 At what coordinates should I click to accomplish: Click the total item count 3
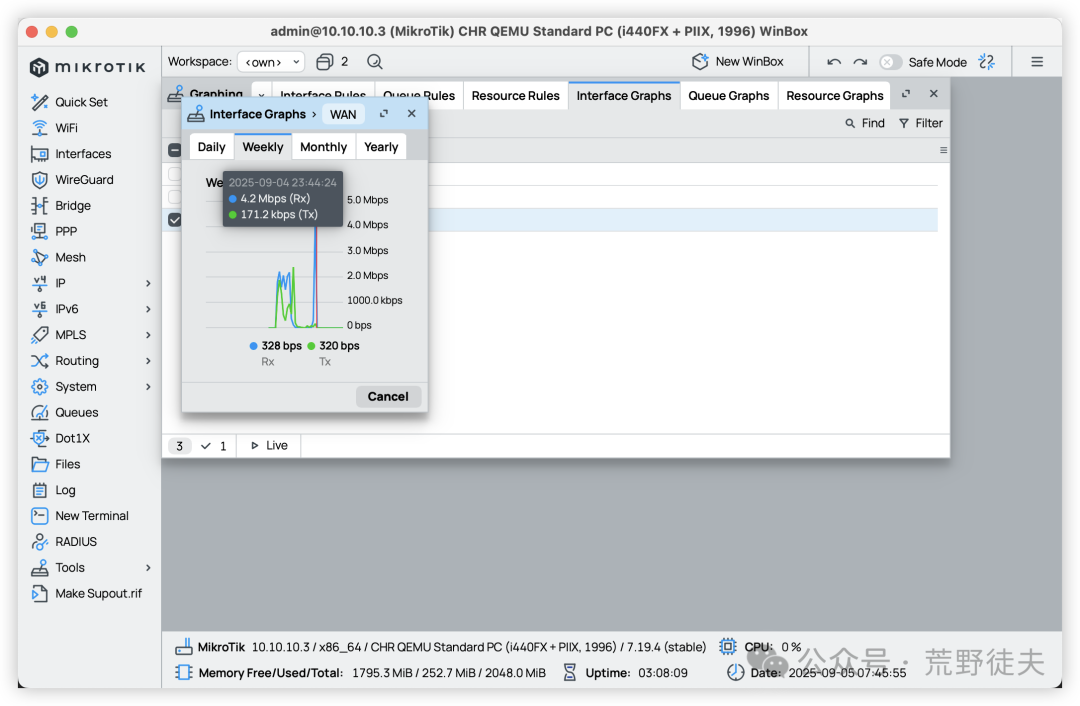pos(180,446)
